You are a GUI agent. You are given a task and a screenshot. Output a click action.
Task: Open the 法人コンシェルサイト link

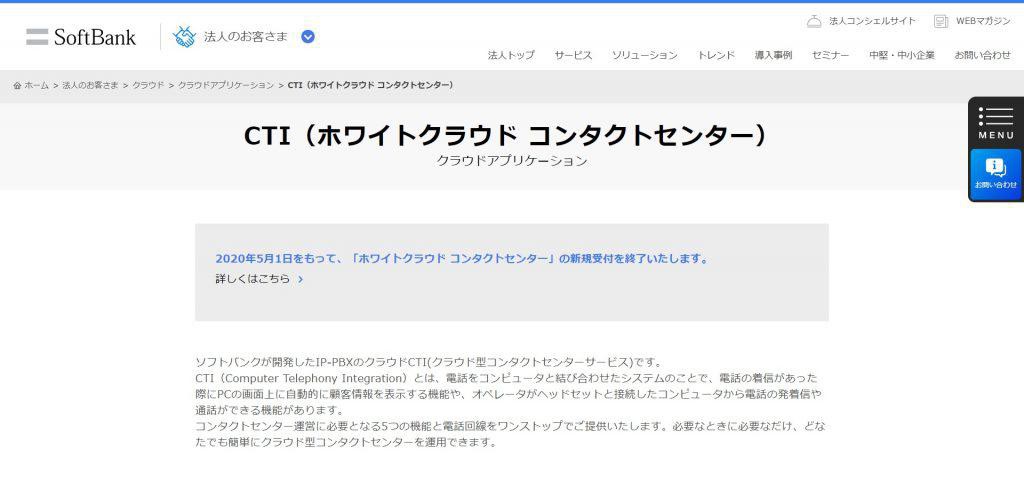[872, 22]
